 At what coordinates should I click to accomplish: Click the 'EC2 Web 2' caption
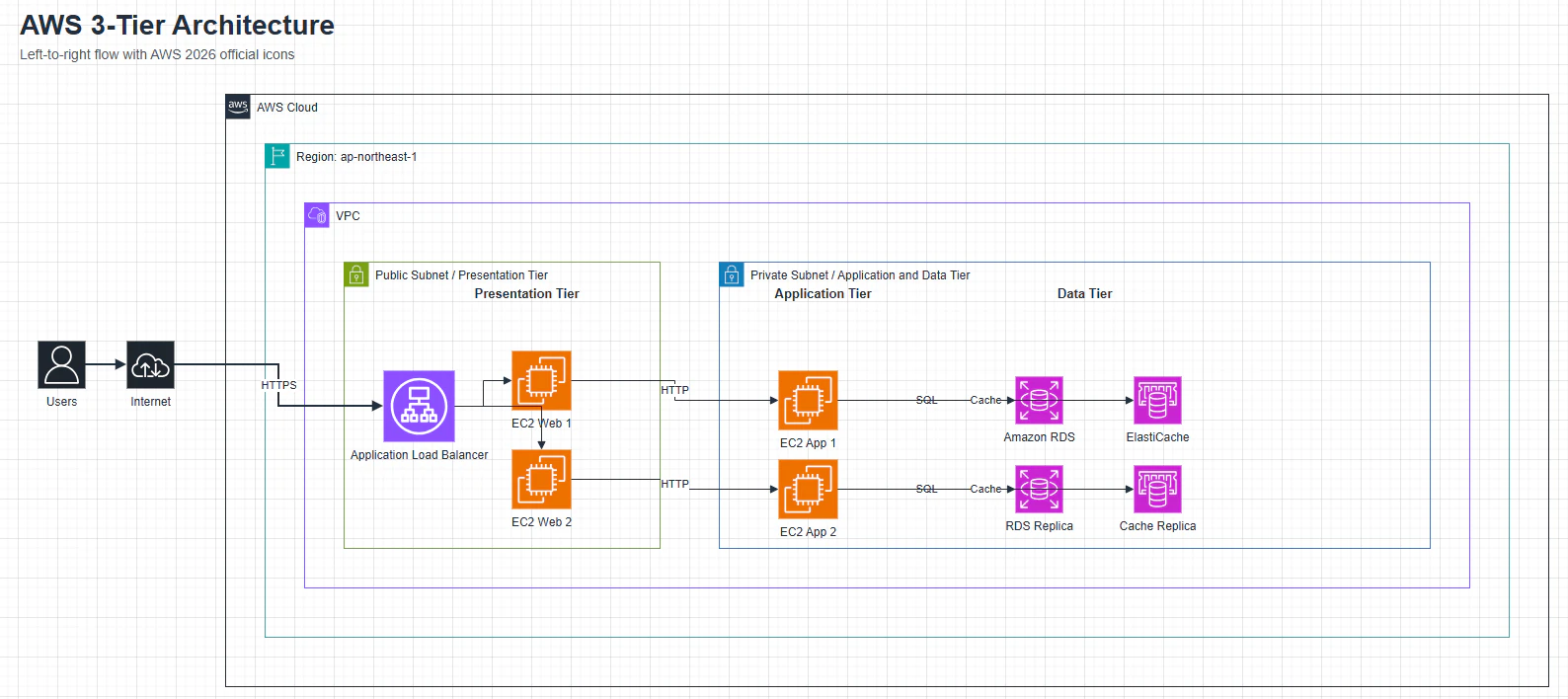pyautogui.click(x=541, y=522)
